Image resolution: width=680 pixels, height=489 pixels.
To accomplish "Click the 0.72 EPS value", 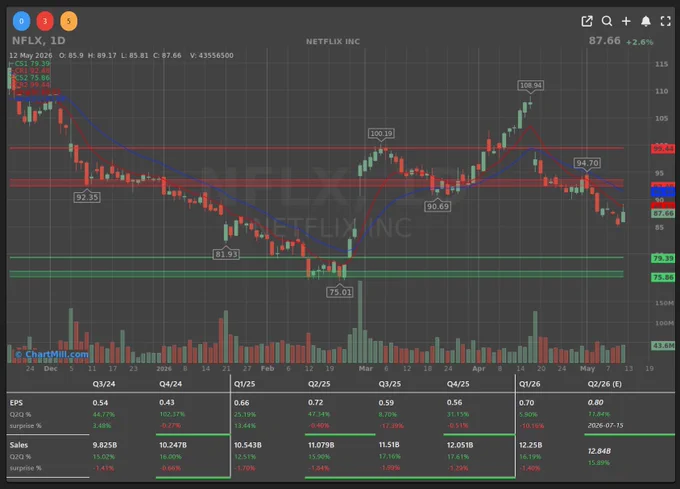I will 316,403.
